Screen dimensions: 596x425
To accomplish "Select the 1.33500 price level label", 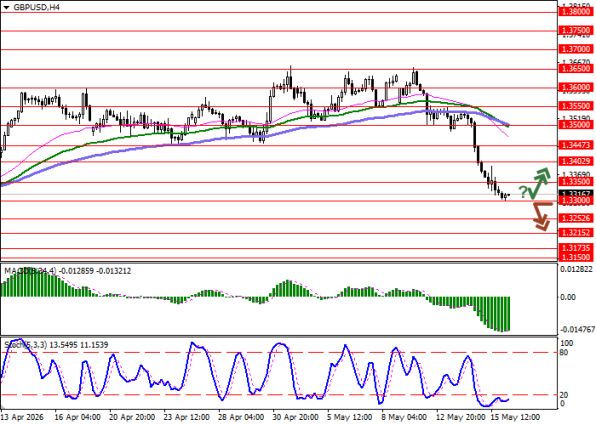I will tap(576, 182).
